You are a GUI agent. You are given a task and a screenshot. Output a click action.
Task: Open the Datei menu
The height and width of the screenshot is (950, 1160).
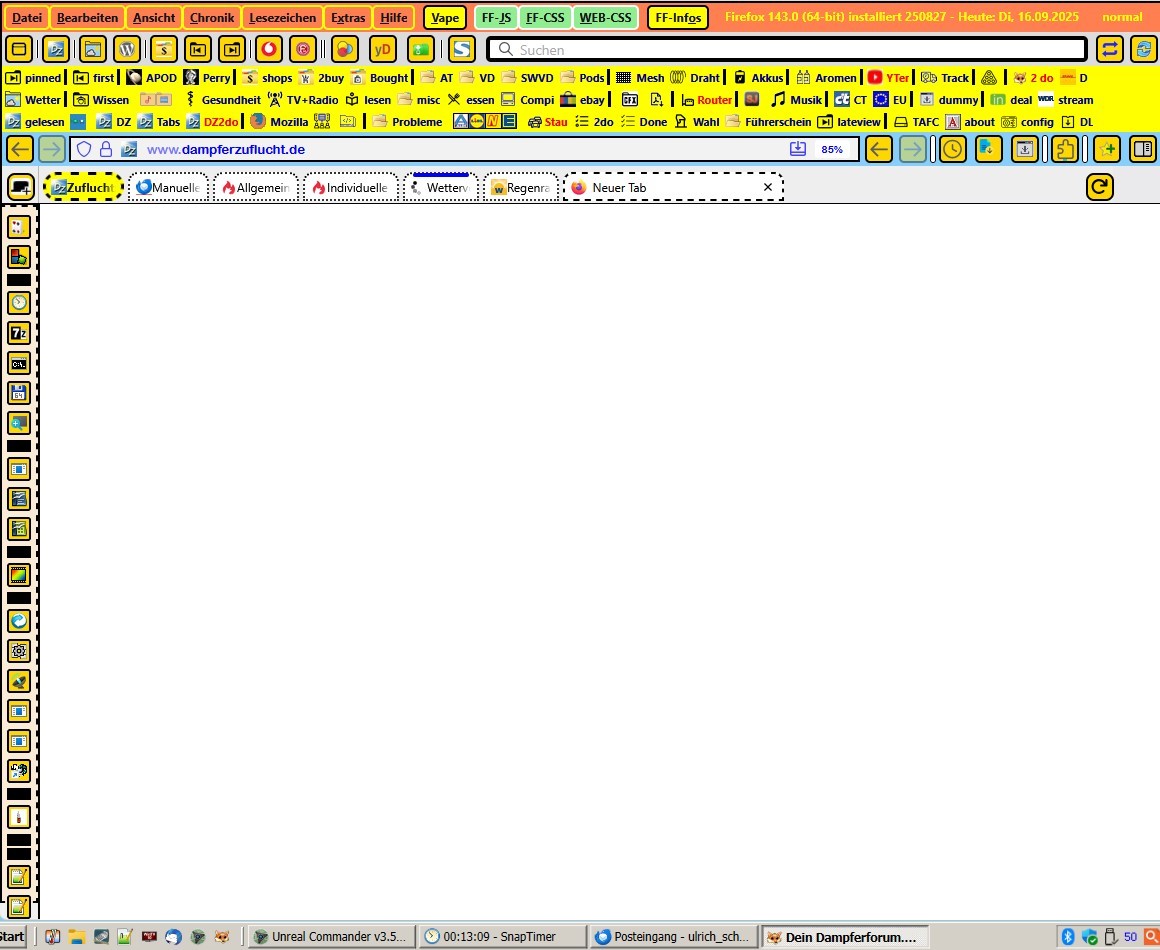tap(27, 18)
